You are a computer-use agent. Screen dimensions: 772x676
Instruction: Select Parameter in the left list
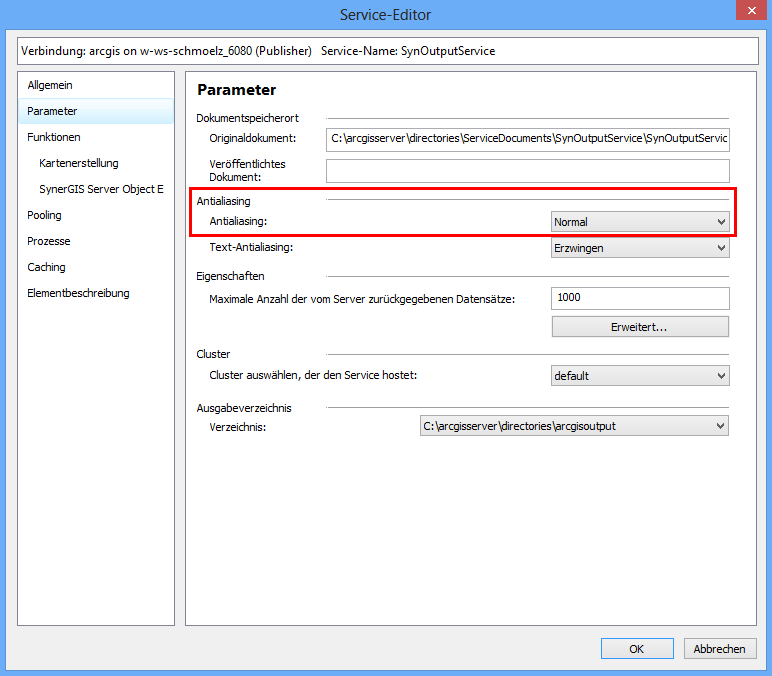click(x=96, y=111)
